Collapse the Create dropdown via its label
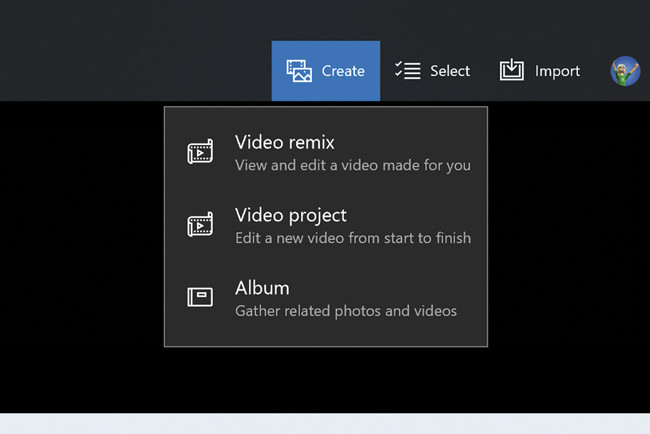 tap(343, 71)
